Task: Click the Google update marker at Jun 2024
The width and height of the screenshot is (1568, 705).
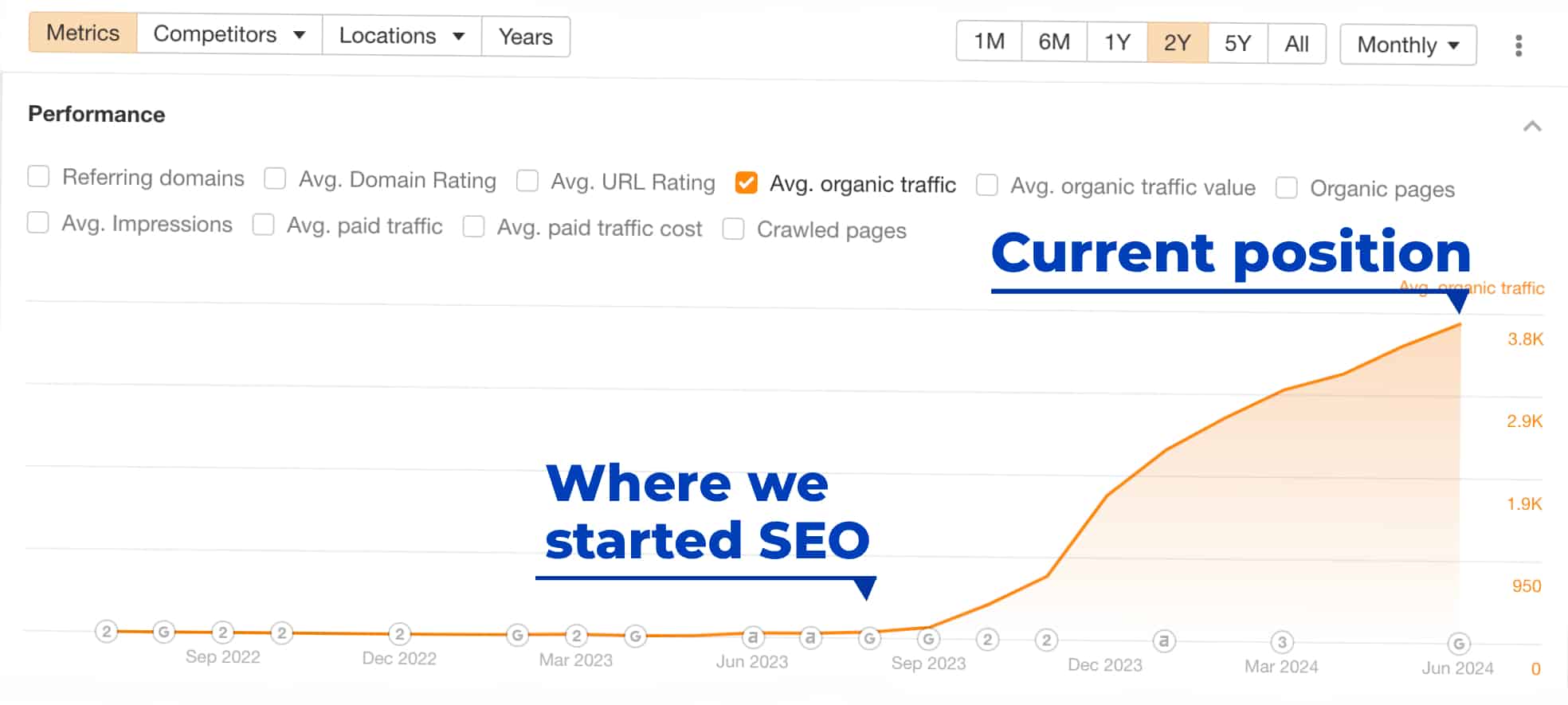Action: 1458,644
